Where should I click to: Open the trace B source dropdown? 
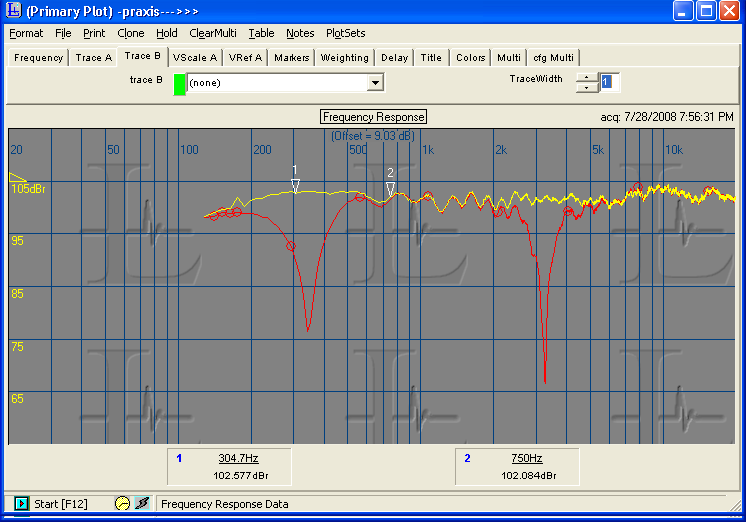point(376,83)
